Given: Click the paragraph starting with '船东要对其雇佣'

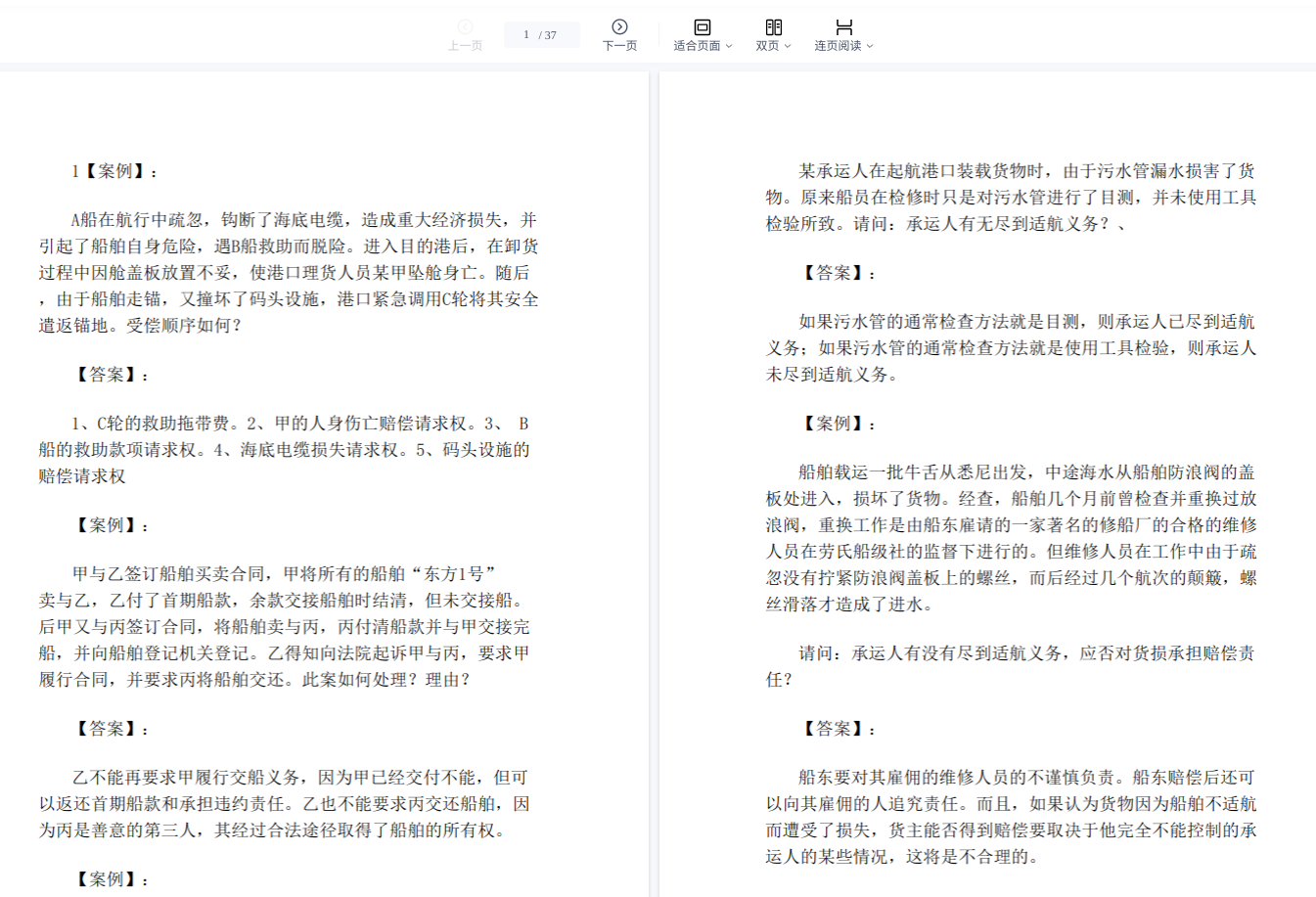Looking at the screenshot, I should click(1011, 817).
